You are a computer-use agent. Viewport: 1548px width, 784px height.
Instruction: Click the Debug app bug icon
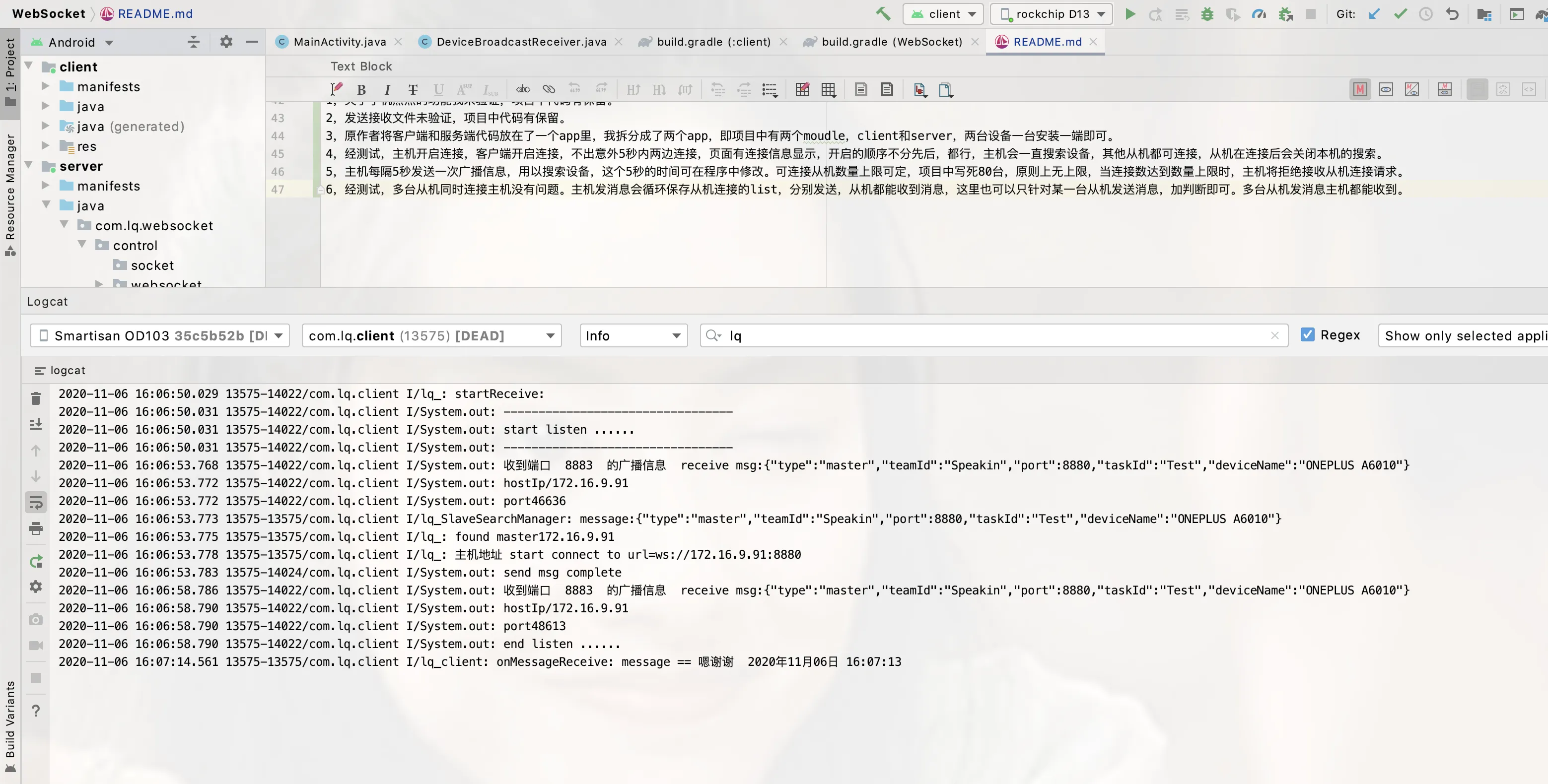1206,14
